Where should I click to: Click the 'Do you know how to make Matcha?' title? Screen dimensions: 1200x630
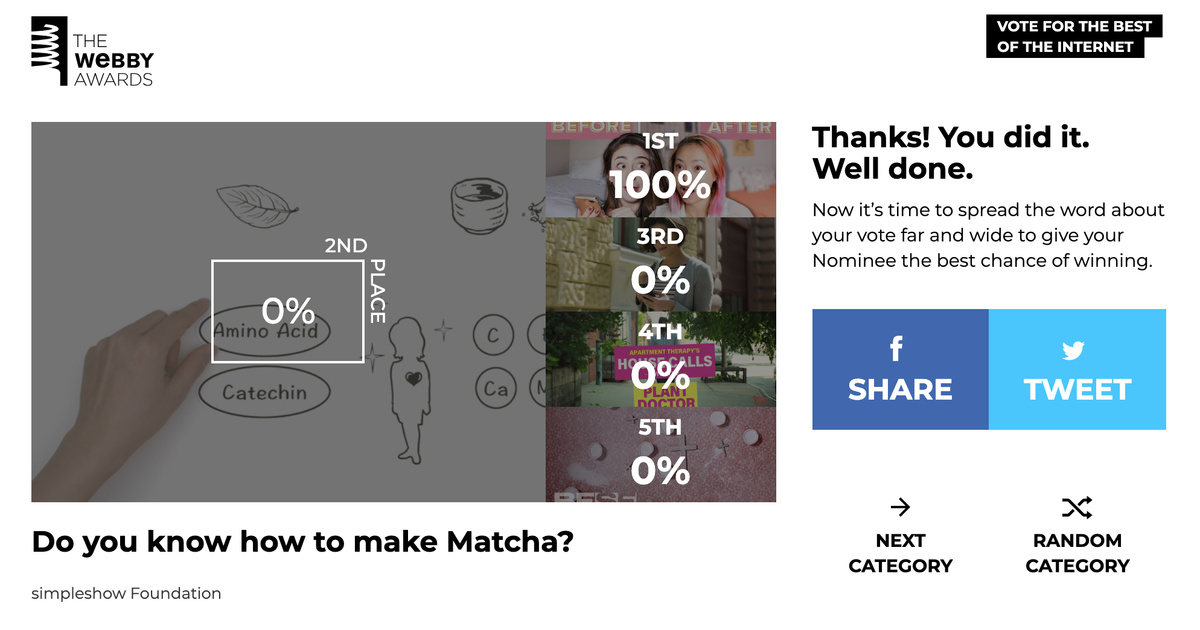pyautogui.click(x=303, y=542)
